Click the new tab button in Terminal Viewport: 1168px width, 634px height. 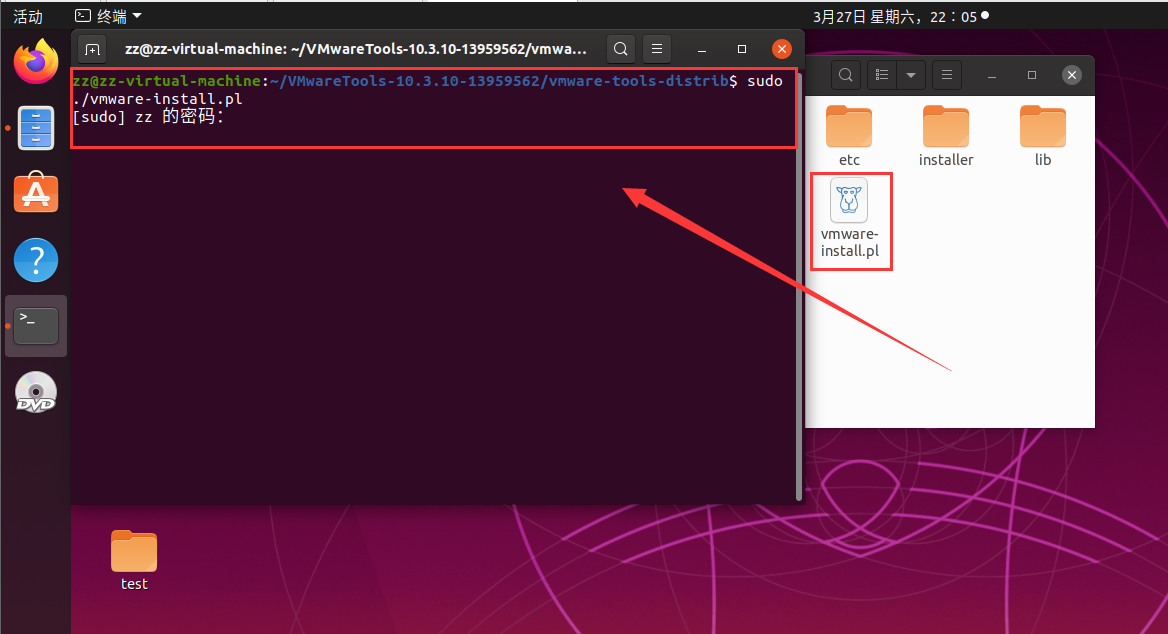[92, 49]
